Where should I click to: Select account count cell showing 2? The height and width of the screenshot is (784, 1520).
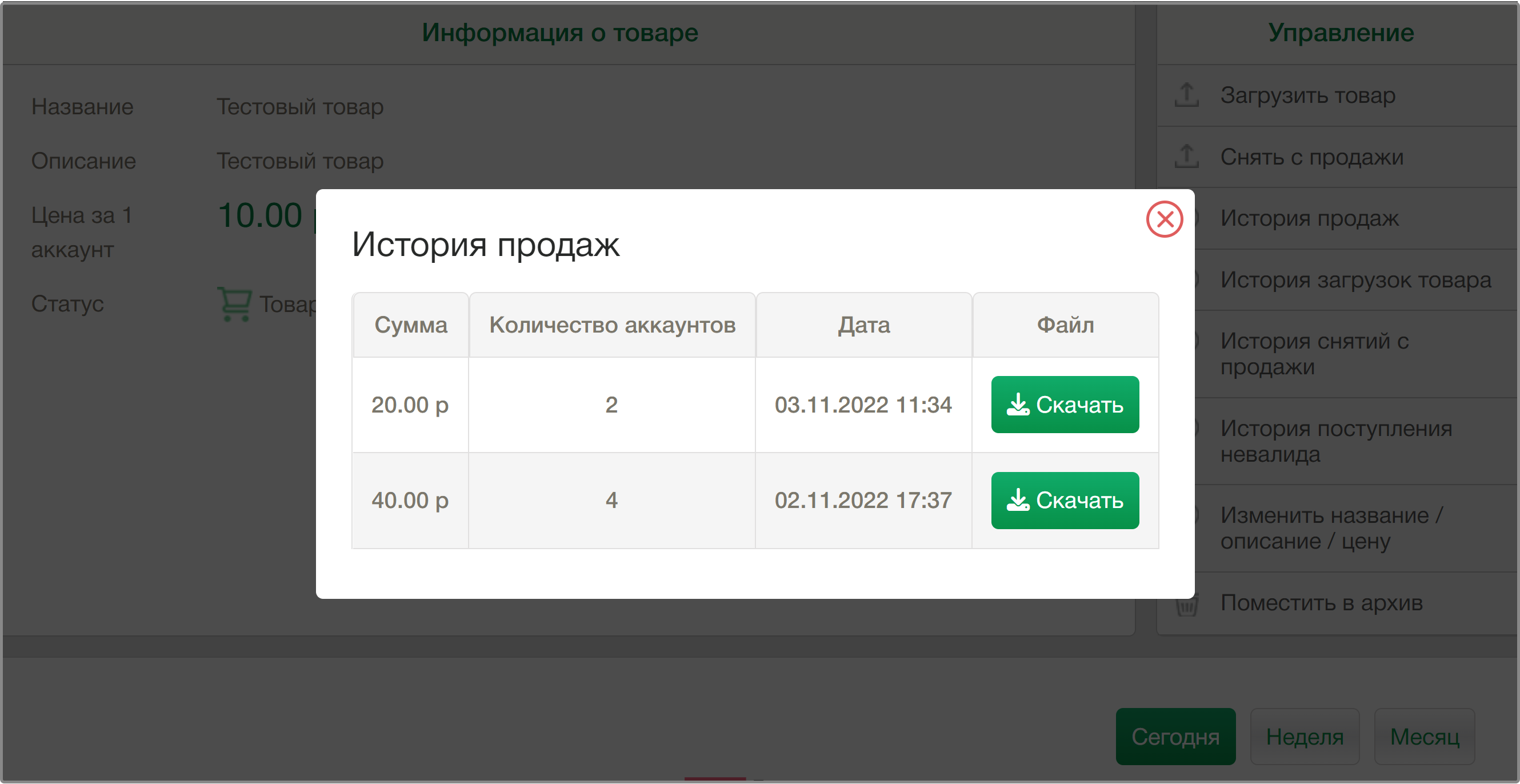(612, 405)
